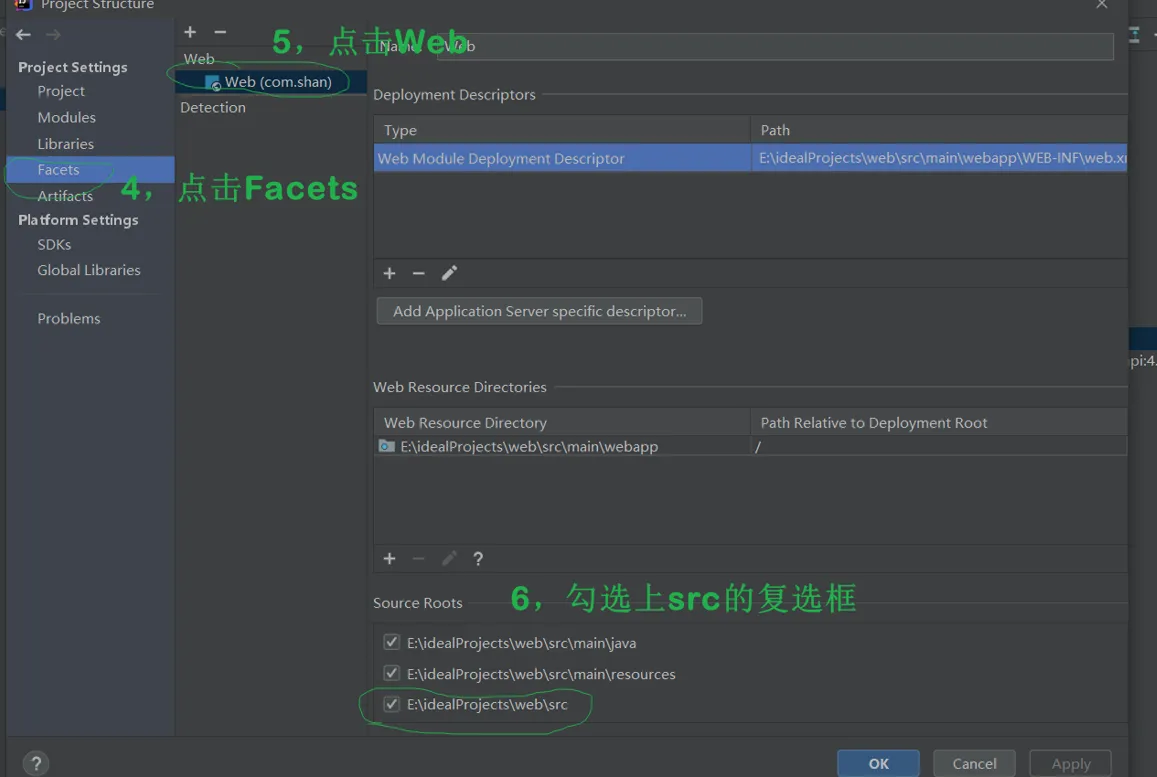Focus the facet Name input field
This screenshot has height=777, width=1157.
[x=775, y=46]
